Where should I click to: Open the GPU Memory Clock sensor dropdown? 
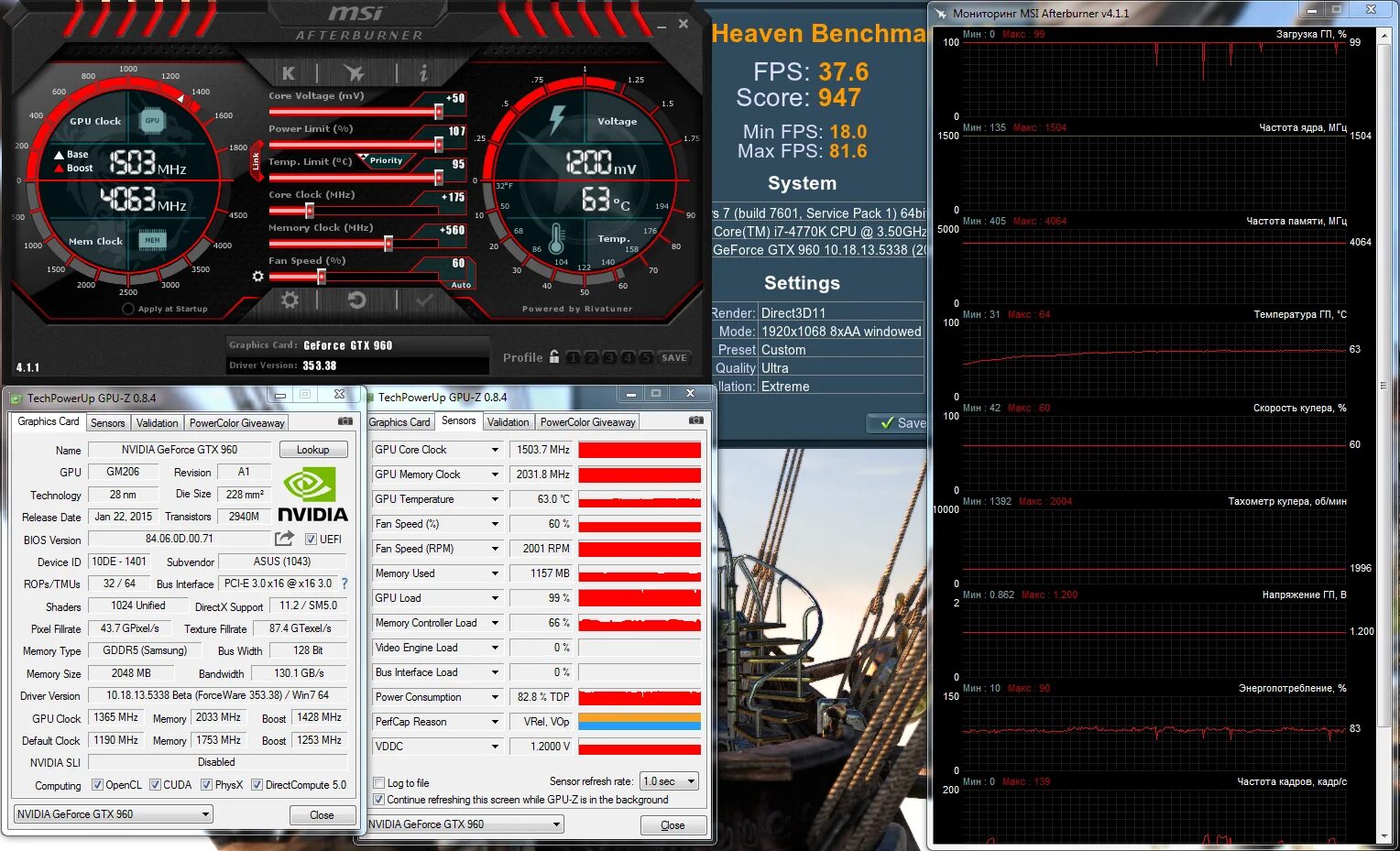click(495, 475)
